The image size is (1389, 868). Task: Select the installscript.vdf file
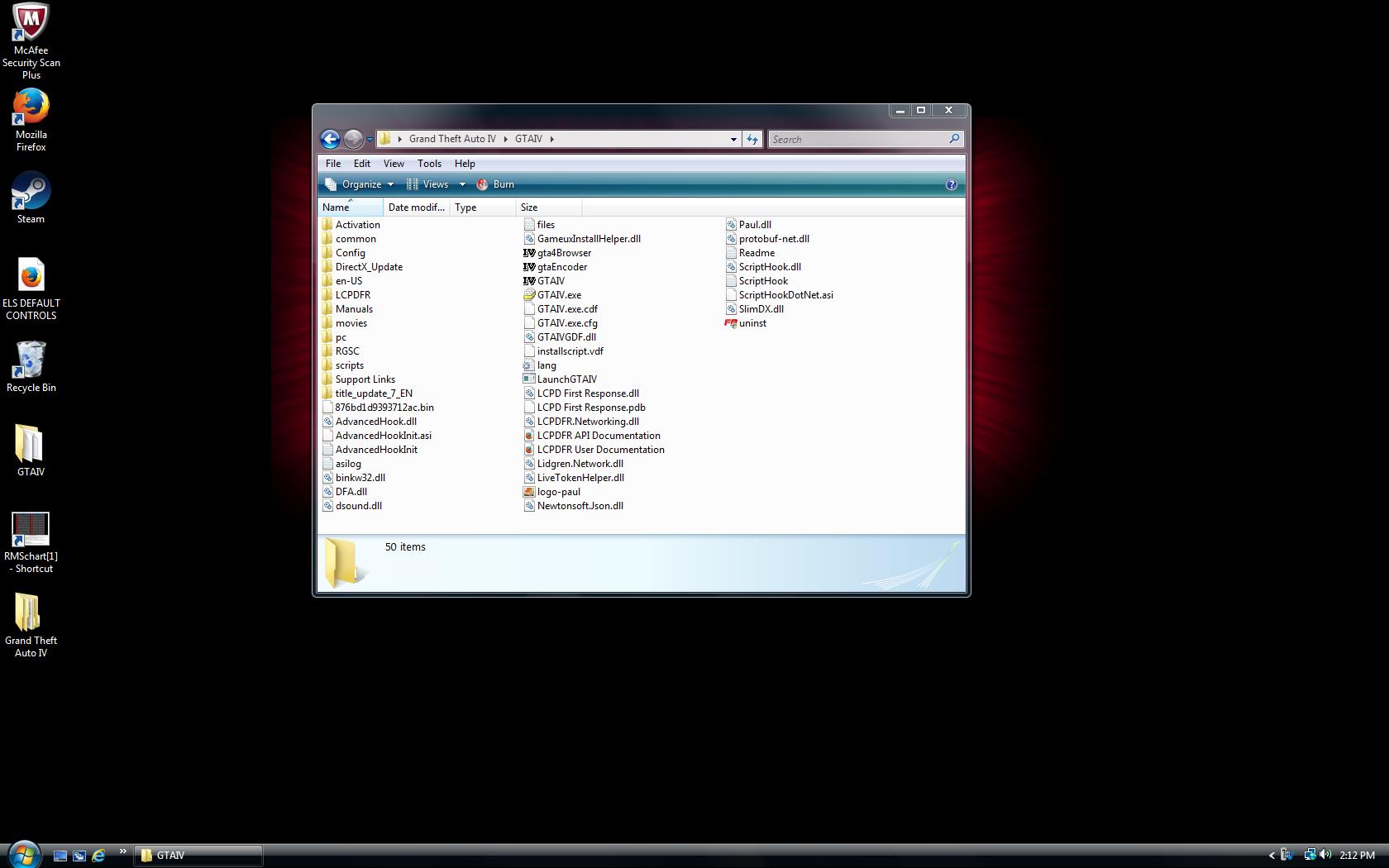click(564, 351)
